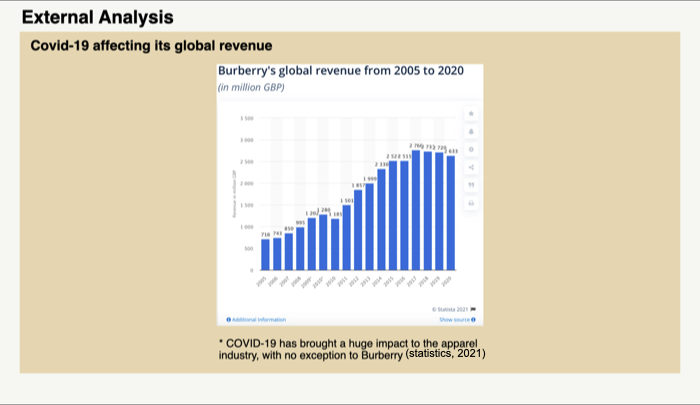Open the Show source link

tap(457, 320)
